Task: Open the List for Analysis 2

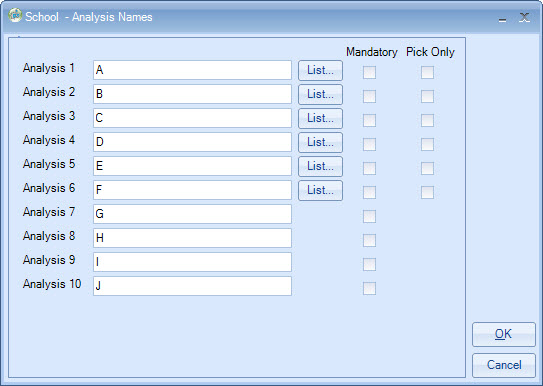Action: click(x=320, y=94)
